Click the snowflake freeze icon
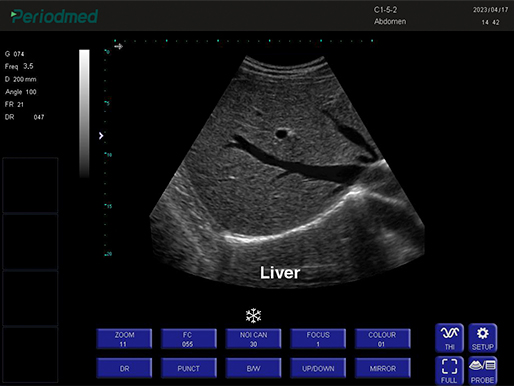 [x=253, y=315]
